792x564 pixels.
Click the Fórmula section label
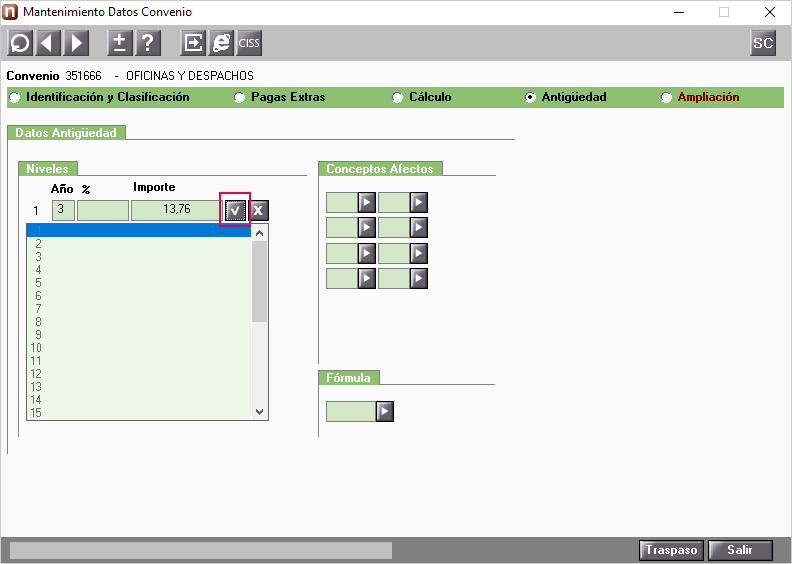(349, 378)
